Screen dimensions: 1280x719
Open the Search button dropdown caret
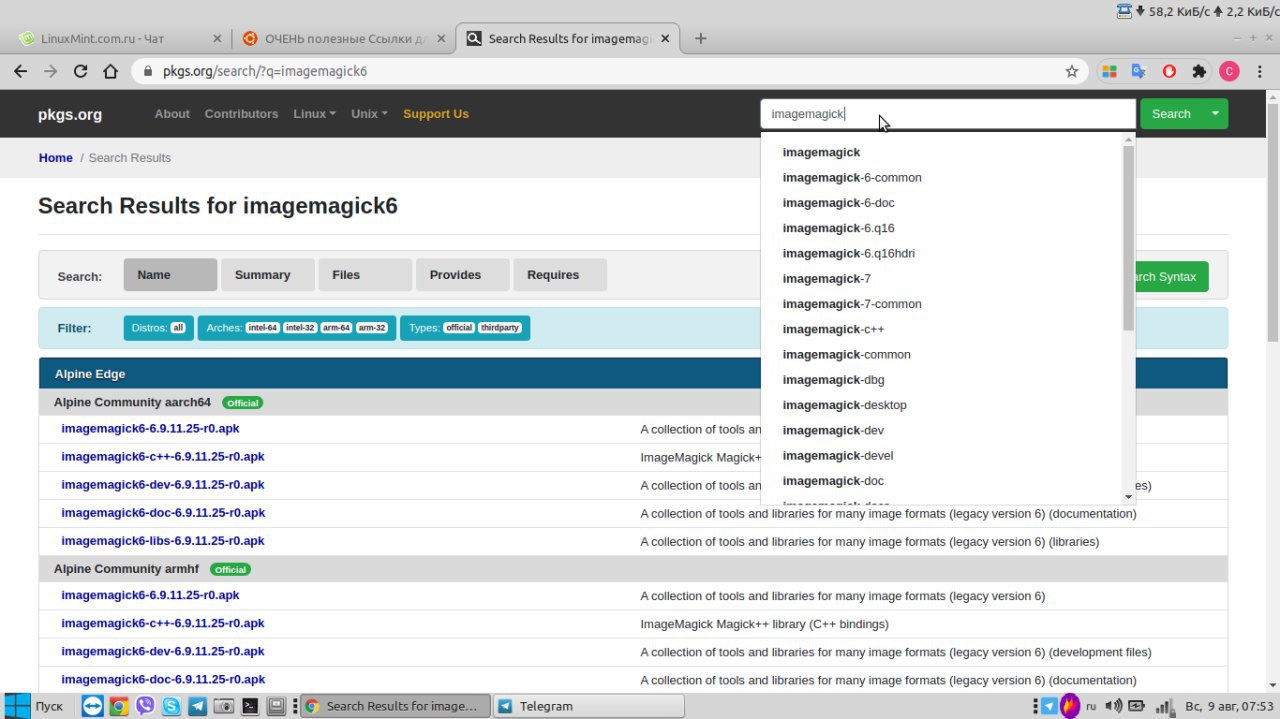(x=1215, y=114)
